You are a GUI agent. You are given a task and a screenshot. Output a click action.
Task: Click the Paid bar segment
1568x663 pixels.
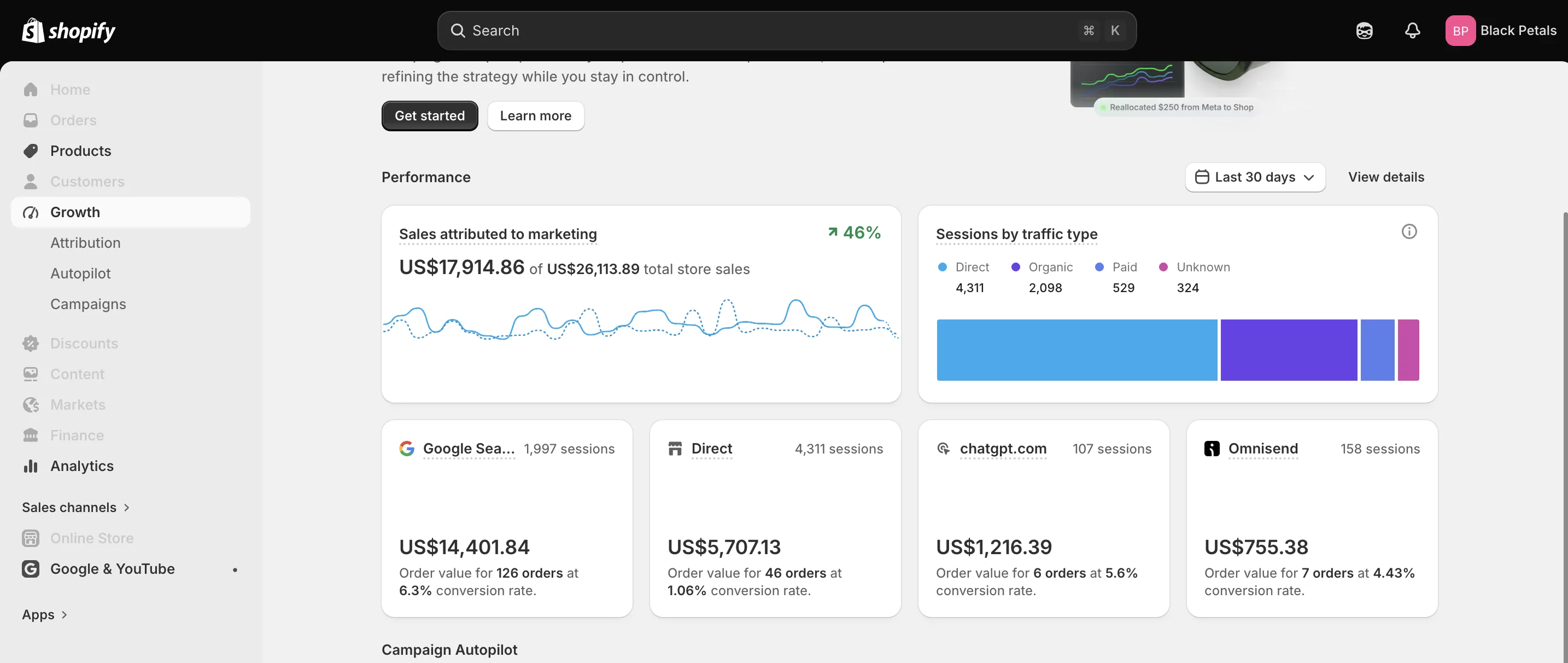[x=1378, y=350]
